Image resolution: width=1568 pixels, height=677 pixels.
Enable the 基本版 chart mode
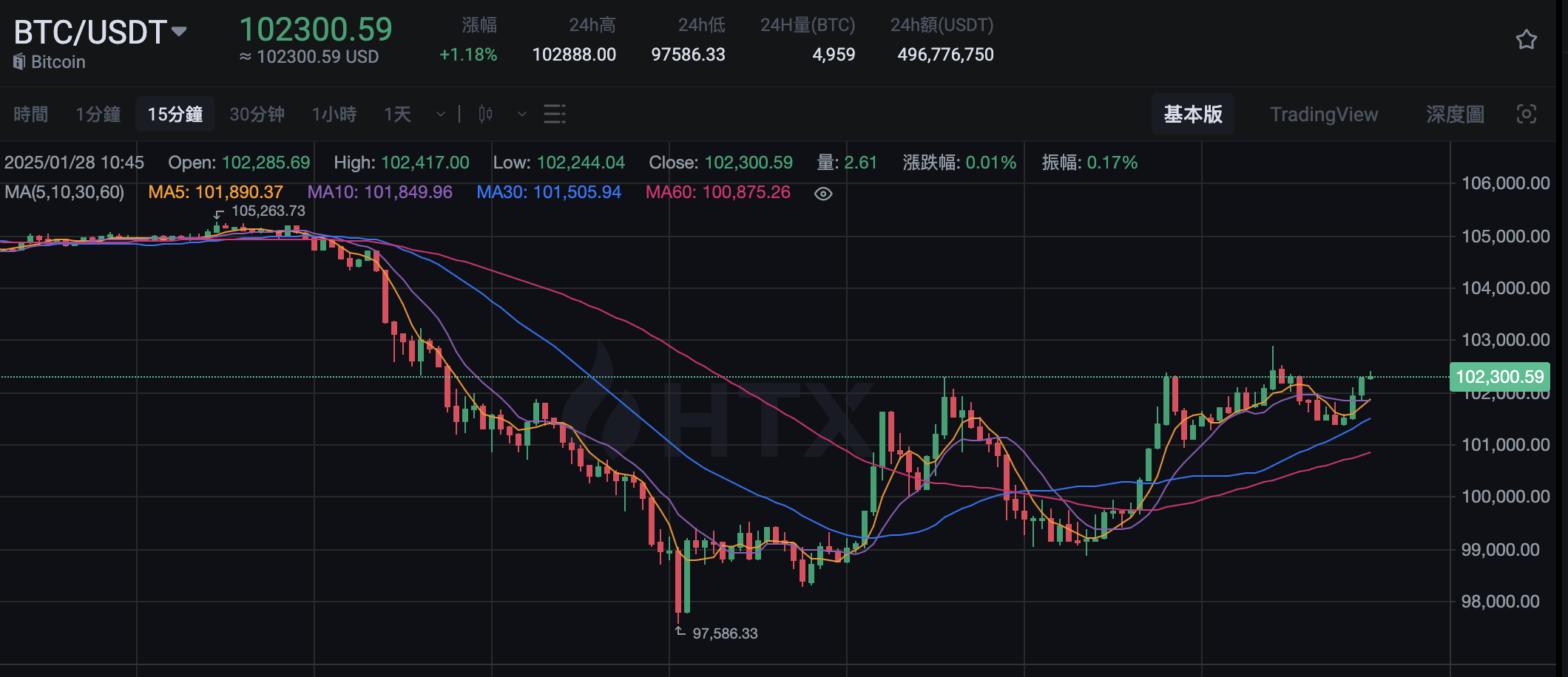tap(1192, 114)
